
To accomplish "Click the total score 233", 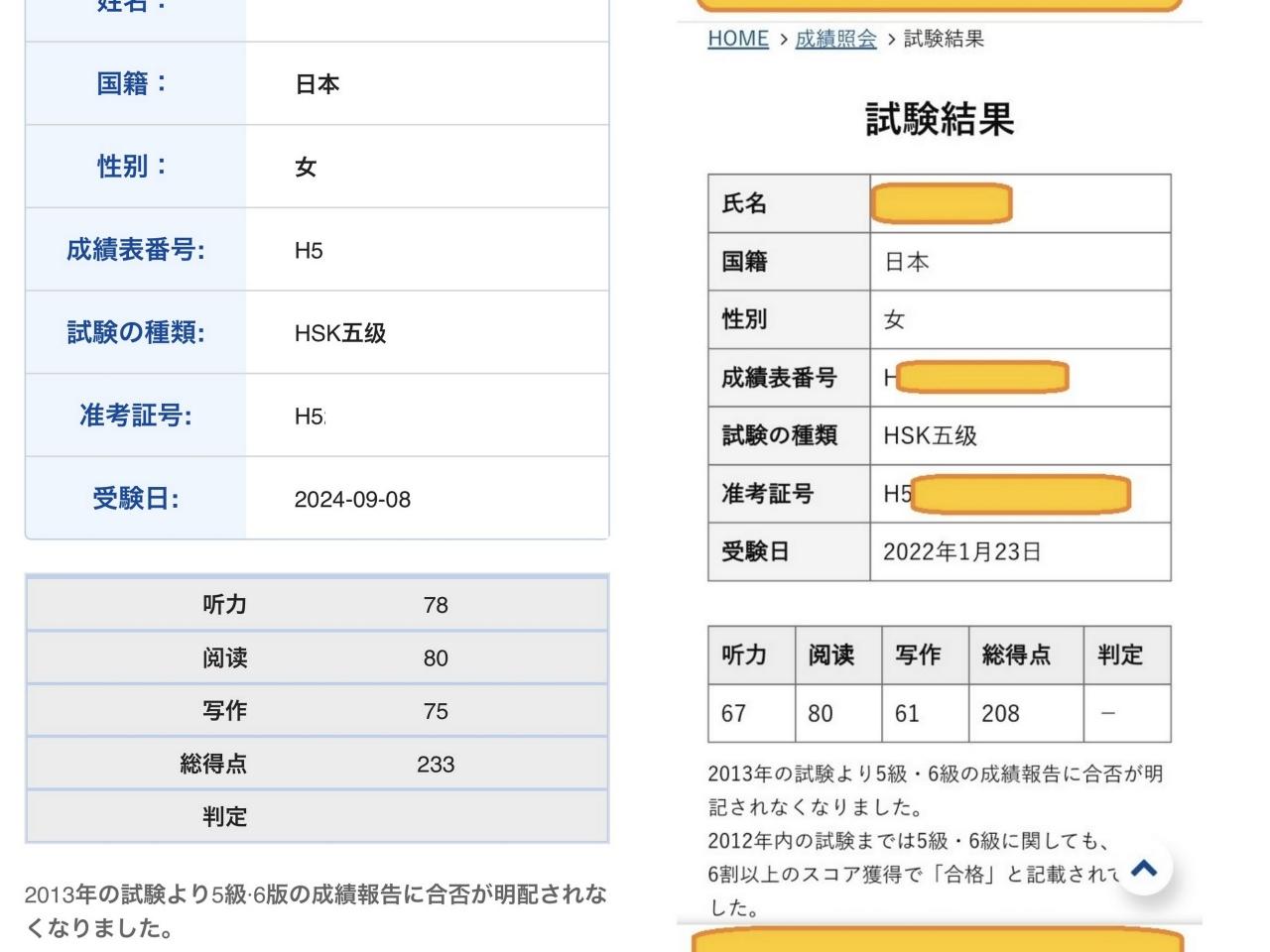I will coord(436,765).
